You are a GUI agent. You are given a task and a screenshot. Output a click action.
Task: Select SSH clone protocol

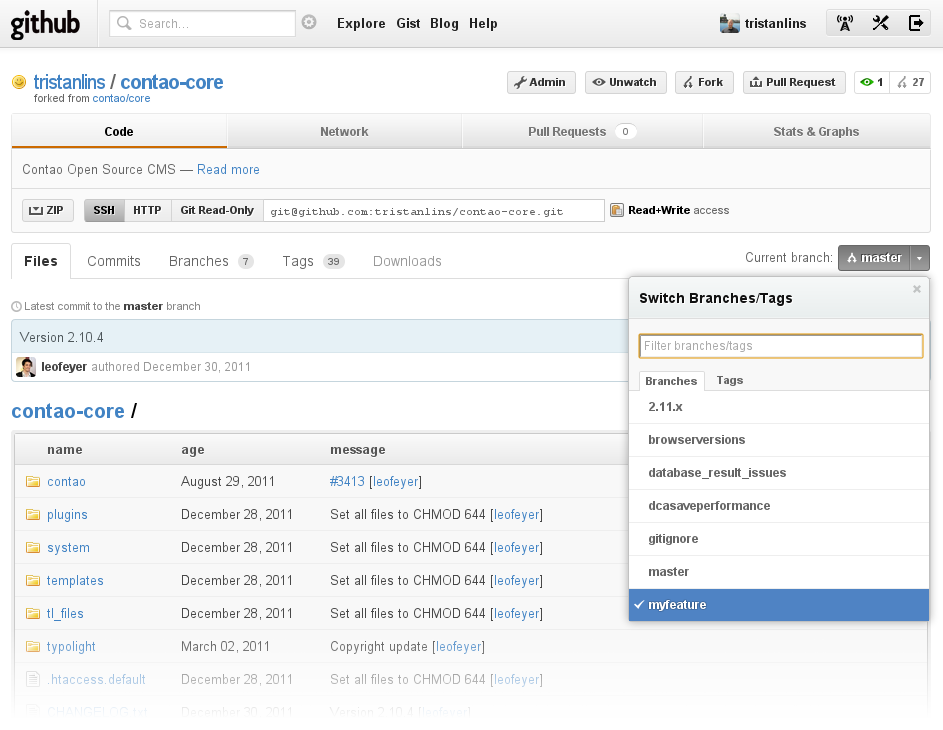click(x=104, y=210)
